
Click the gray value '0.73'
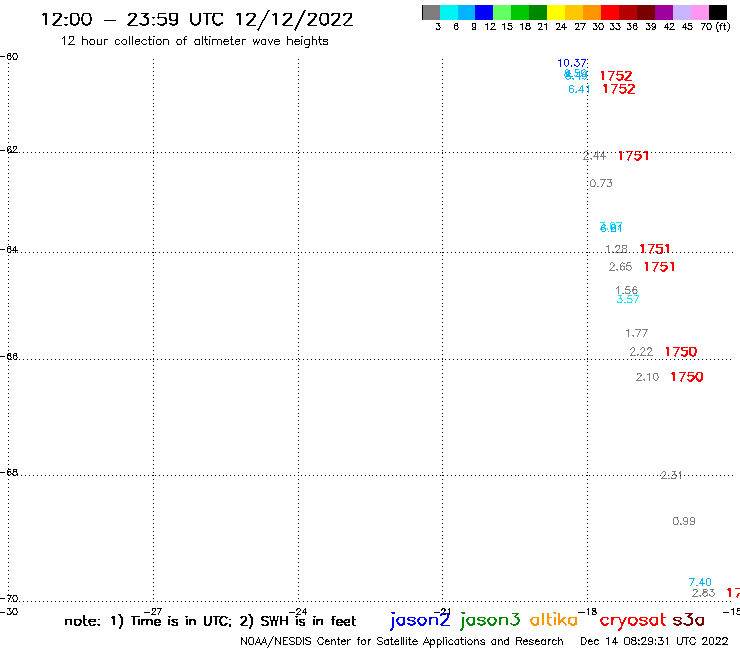click(601, 183)
